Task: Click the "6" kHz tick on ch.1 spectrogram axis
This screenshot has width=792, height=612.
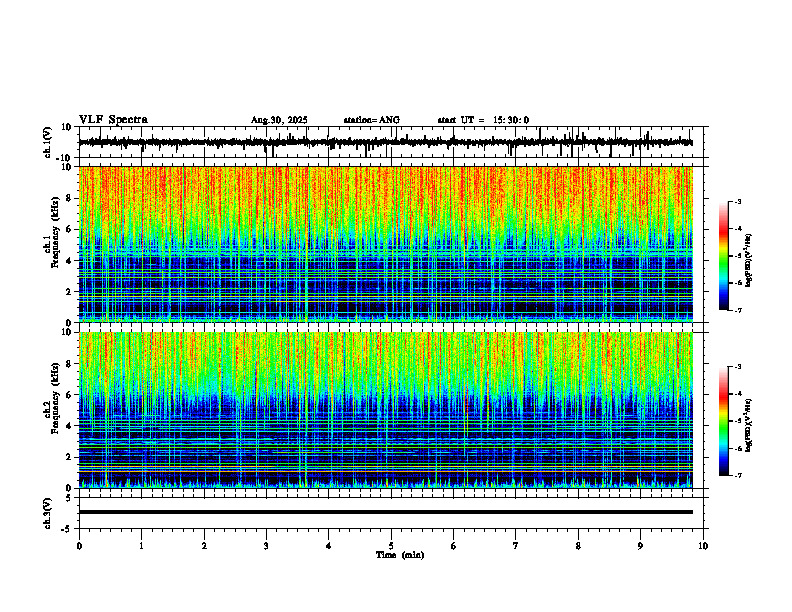Action: coord(69,230)
